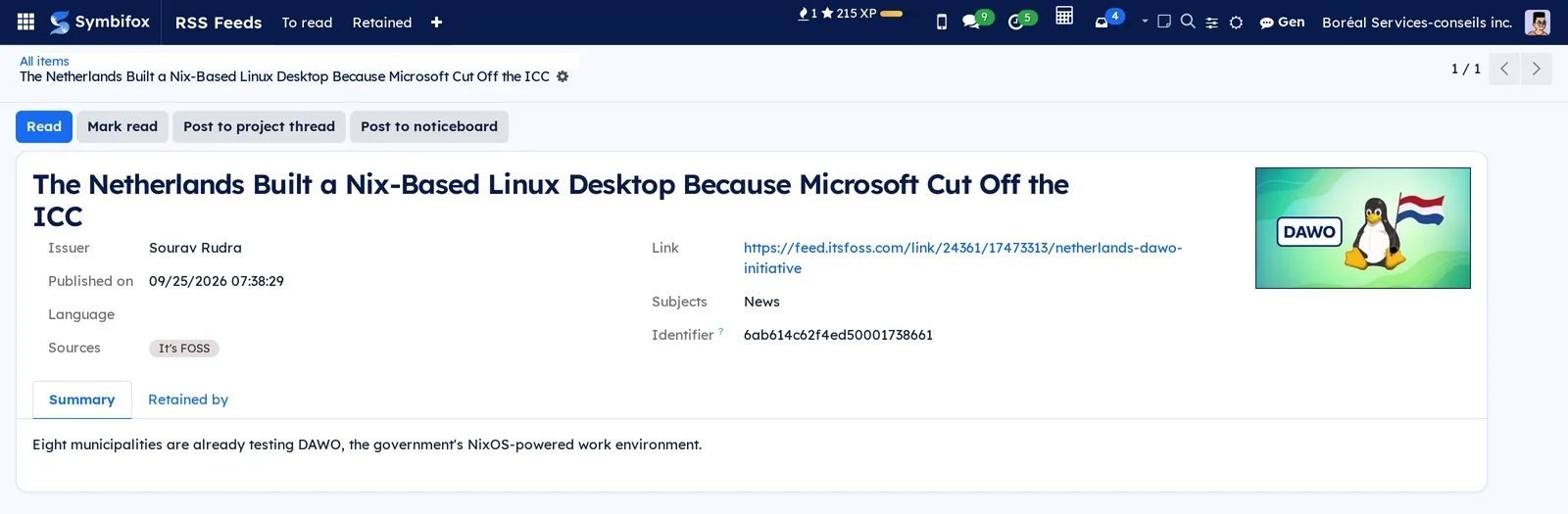This screenshot has height=514, width=1568.
Task: Open the gear actions menu beside title
Action: tap(563, 76)
